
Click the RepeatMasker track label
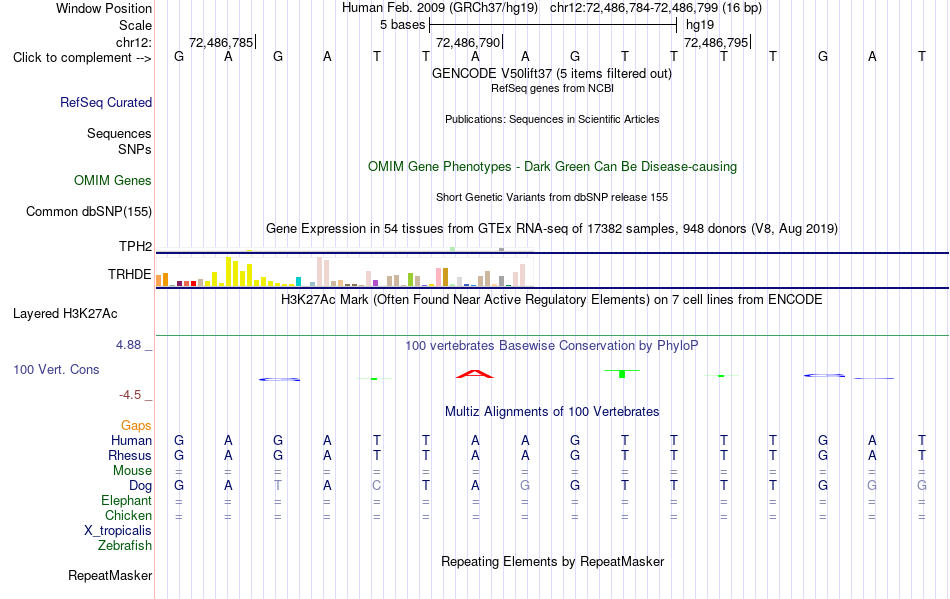pyautogui.click(x=110, y=575)
